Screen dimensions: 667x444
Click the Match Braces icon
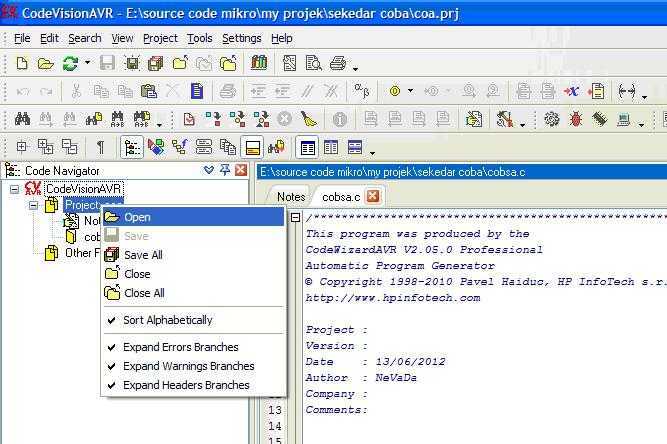(626, 91)
